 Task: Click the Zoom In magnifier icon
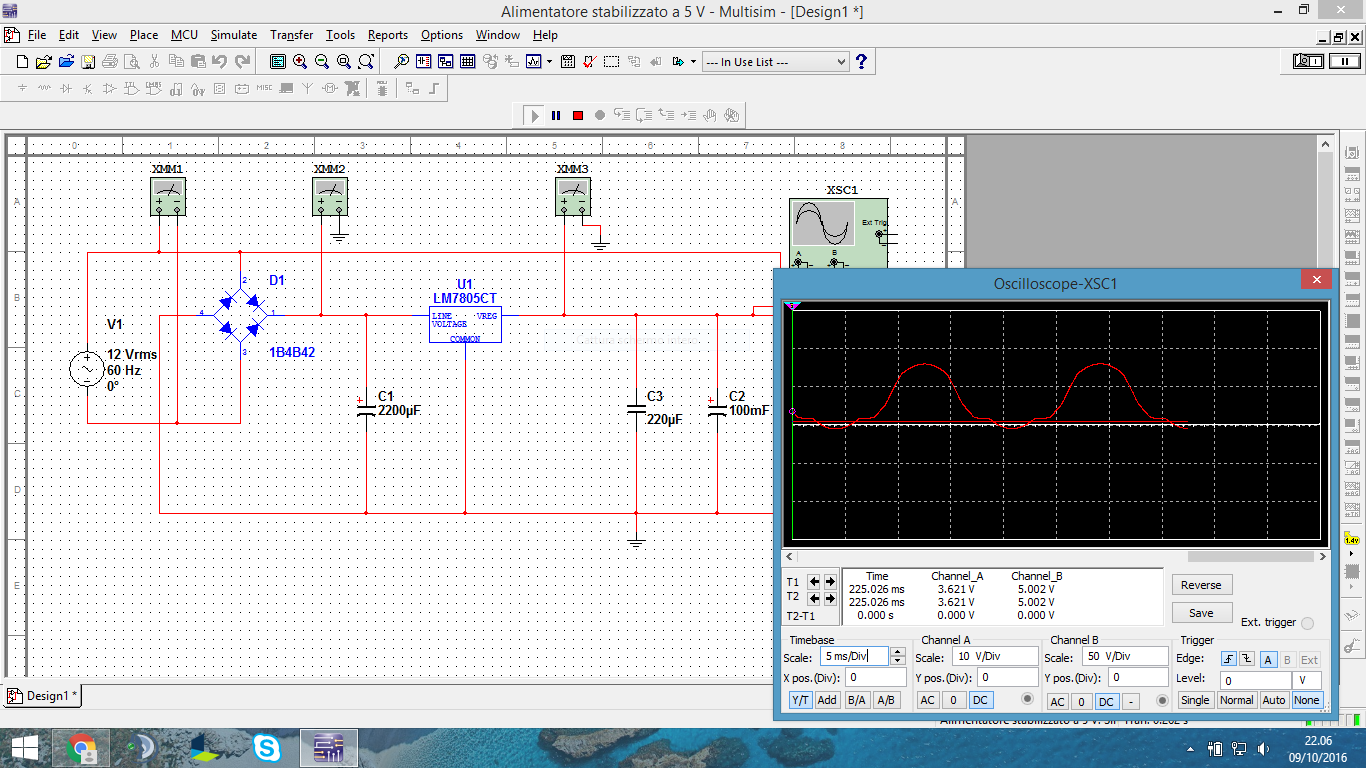300,62
